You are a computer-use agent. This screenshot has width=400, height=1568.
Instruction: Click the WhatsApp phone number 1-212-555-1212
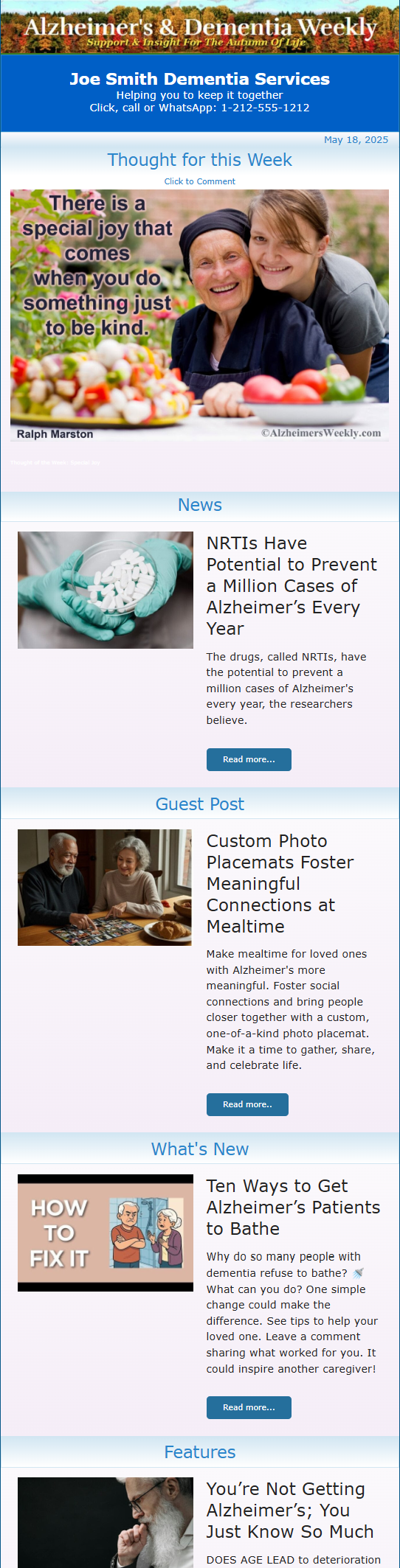[265, 108]
